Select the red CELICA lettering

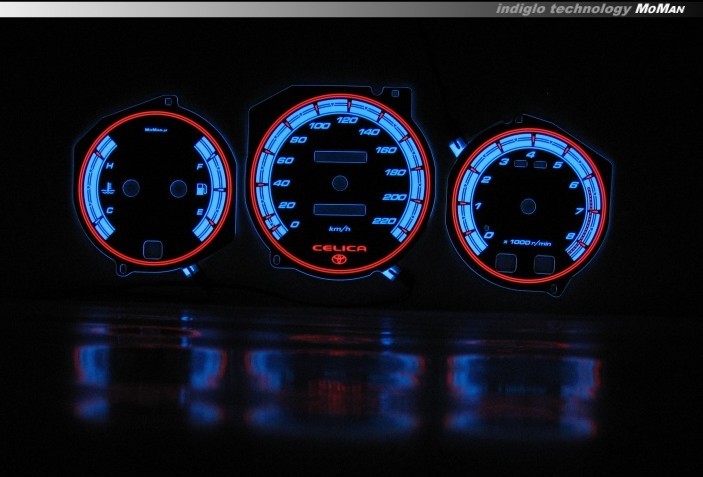tap(339, 248)
